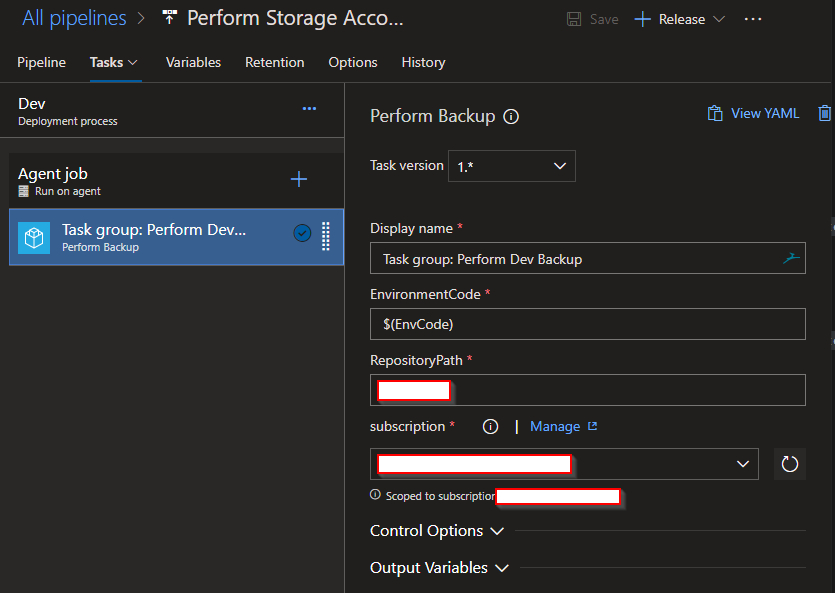Screen dimensions: 835x593
Task: Expand the Control Options section
Action: 436,531
